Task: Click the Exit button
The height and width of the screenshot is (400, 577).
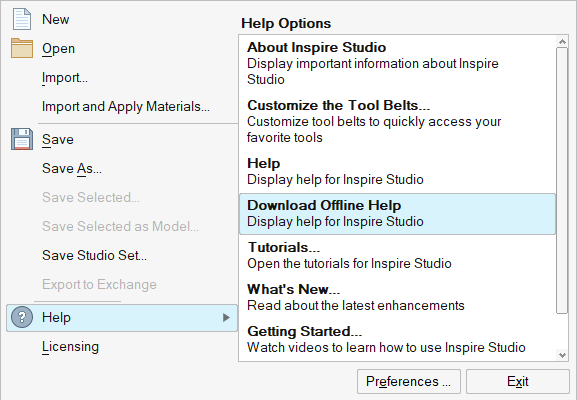Action: (517, 382)
